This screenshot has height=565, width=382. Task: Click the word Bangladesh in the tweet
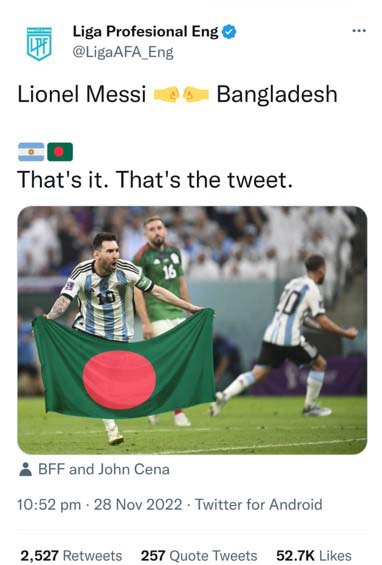(x=277, y=95)
